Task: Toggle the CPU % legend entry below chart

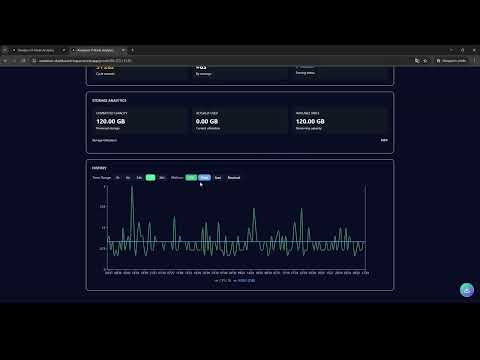Action: pos(223,281)
